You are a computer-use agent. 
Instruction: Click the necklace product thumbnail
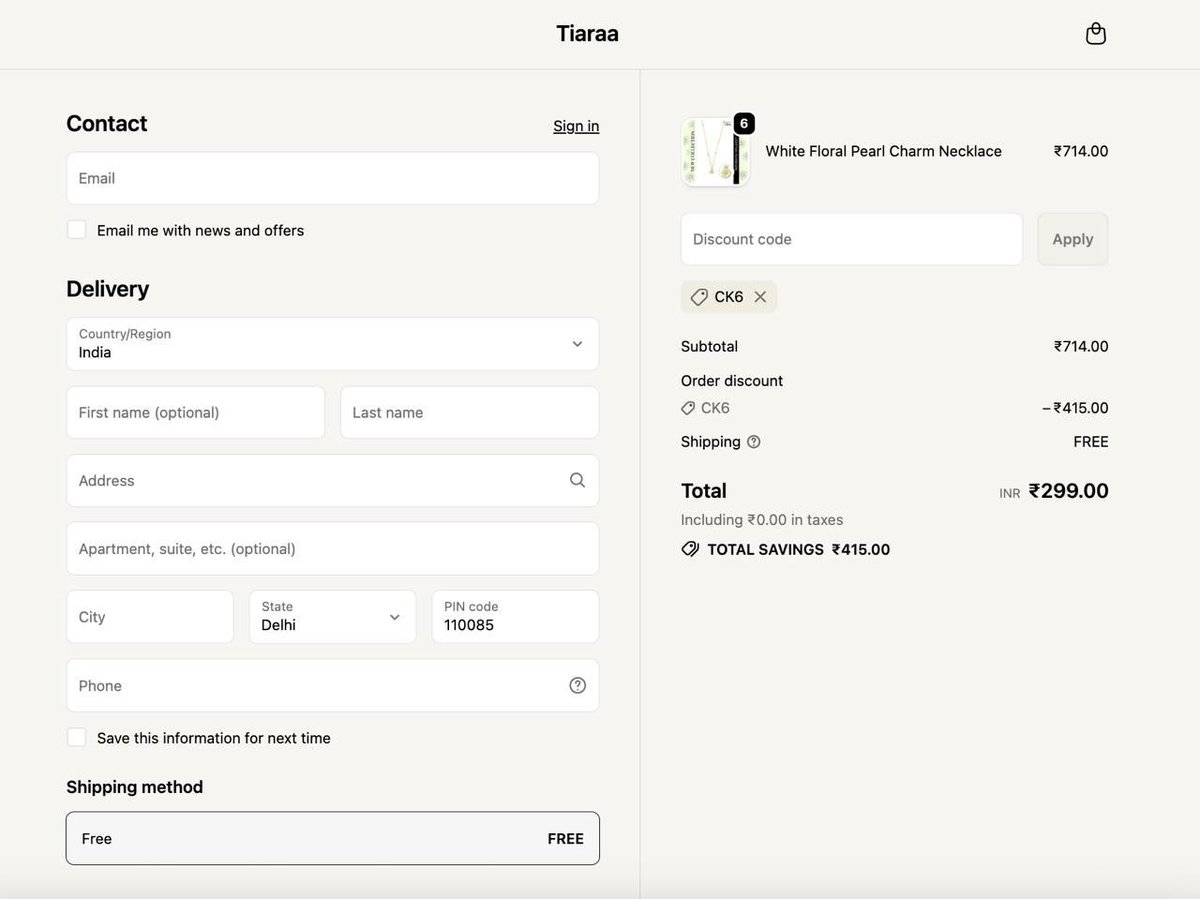coord(715,152)
